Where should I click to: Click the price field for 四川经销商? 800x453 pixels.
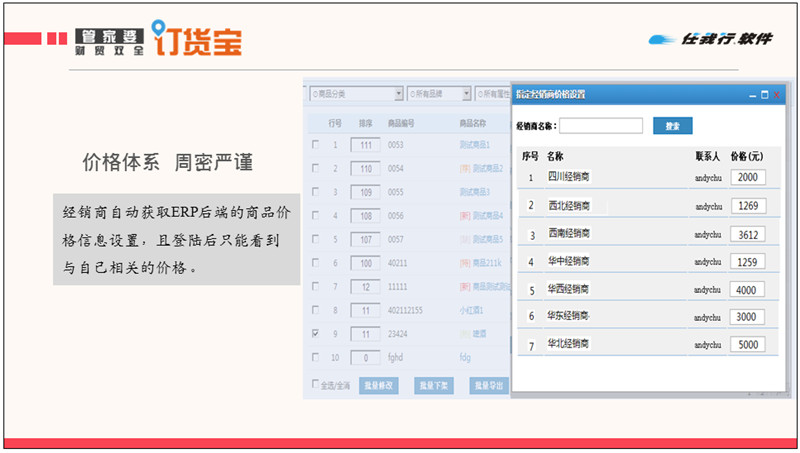[748, 177]
